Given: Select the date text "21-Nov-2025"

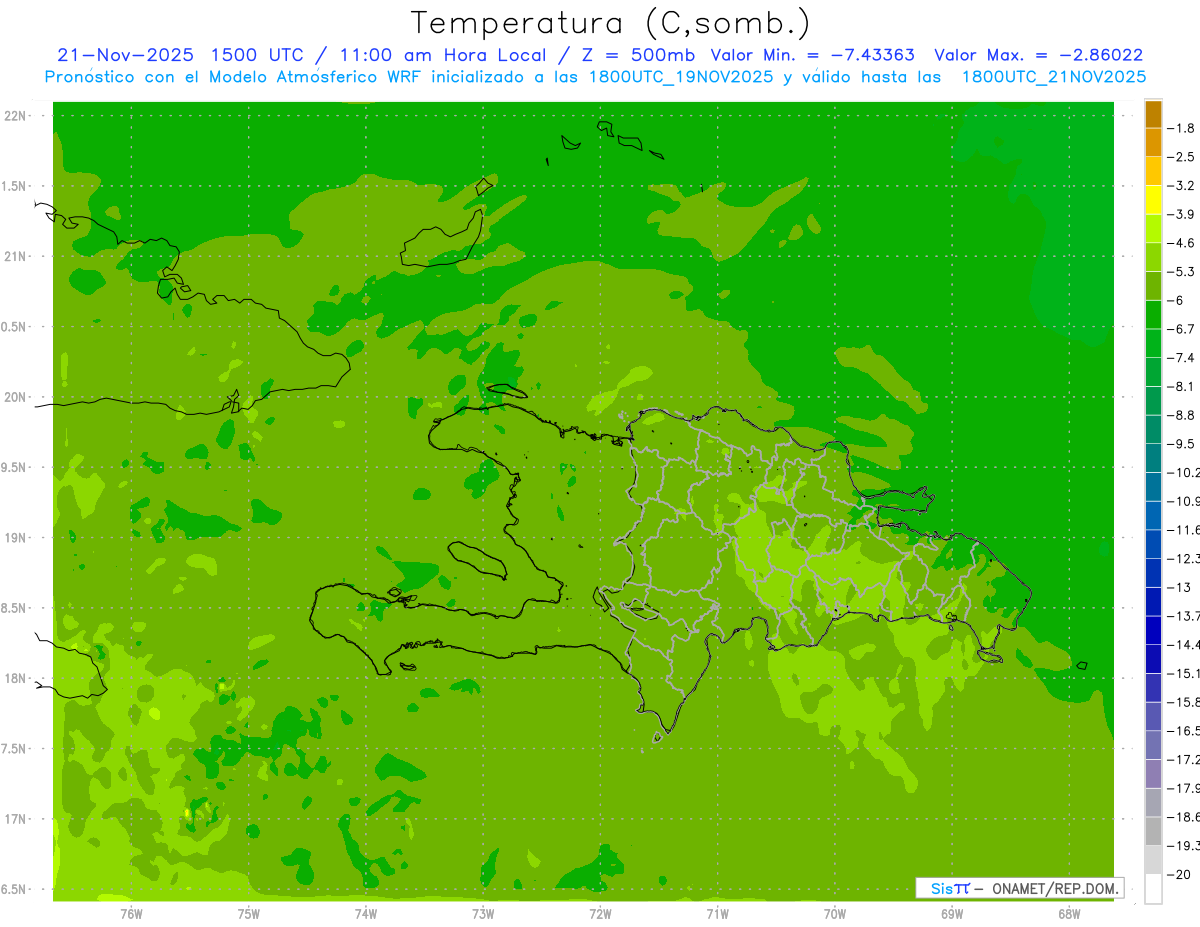Looking at the screenshot, I should point(125,55).
